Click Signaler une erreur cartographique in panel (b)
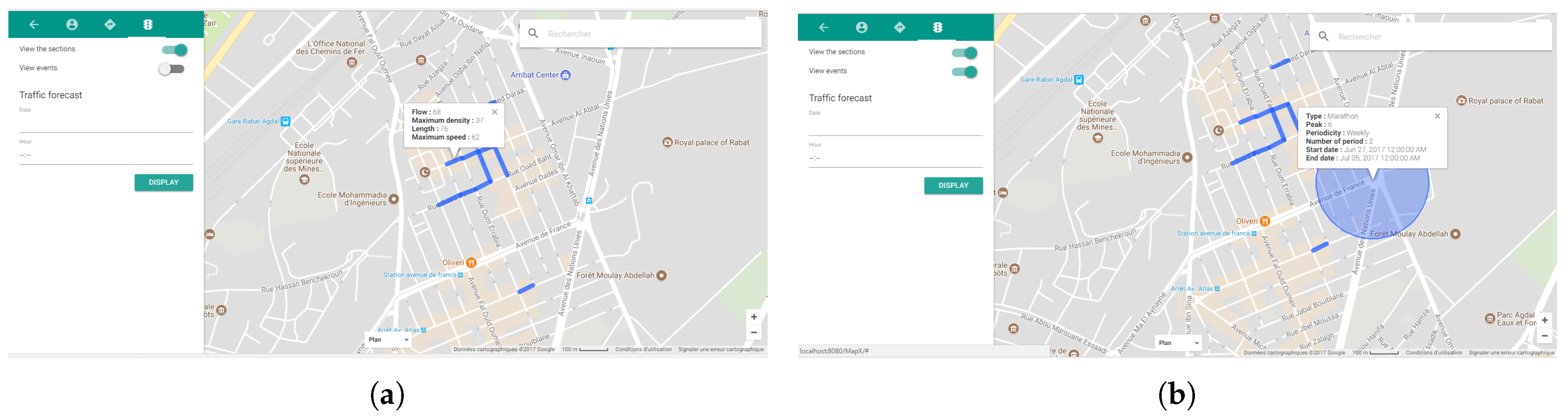Viewport: 1568px width, 419px height. 1511,353
